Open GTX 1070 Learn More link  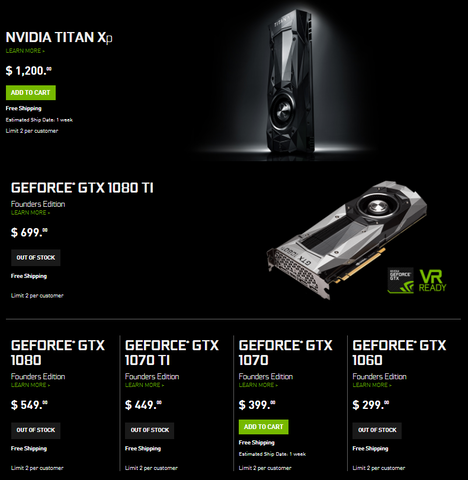click(258, 385)
